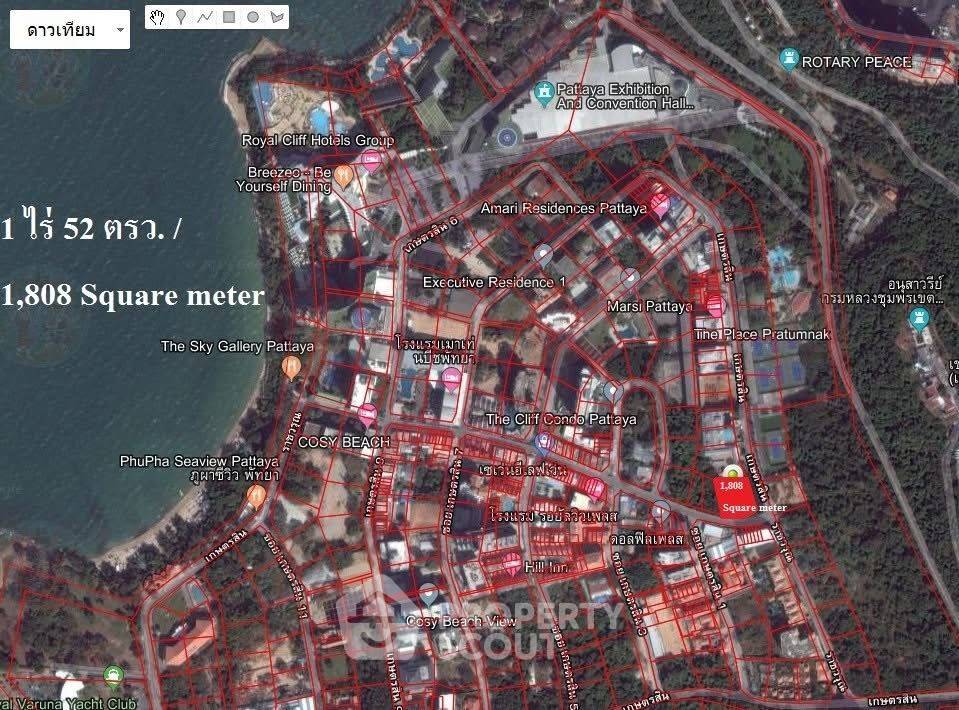Viewport: 959px width, 710px height.
Task: Click the Cosy Beach View grey pin
Action: pyautogui.click(x=429, y=595)
